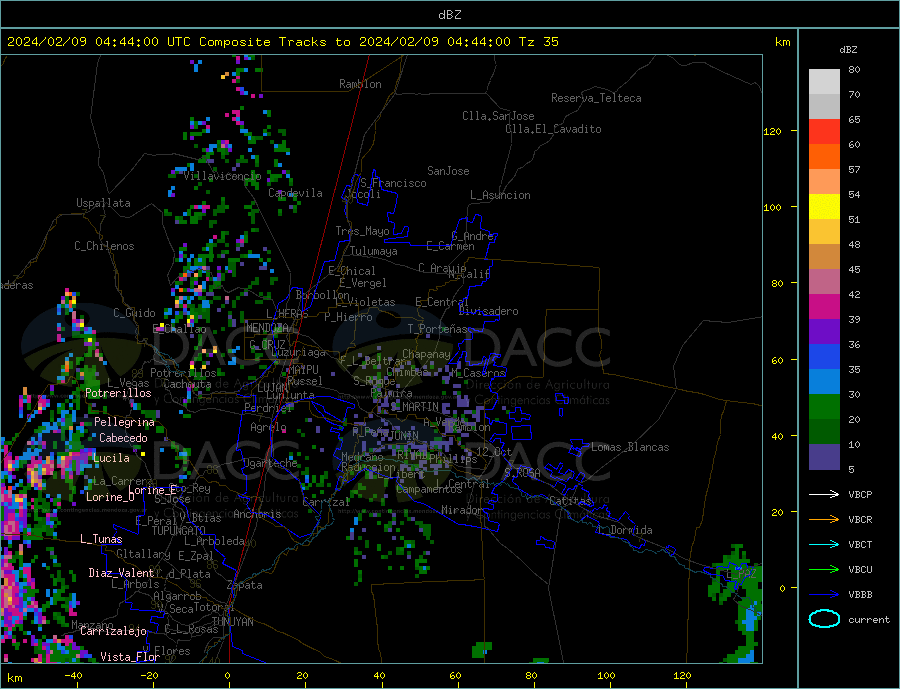Click the white L_Tunas station label
This screenshot has height=689, width=900.
101,539
